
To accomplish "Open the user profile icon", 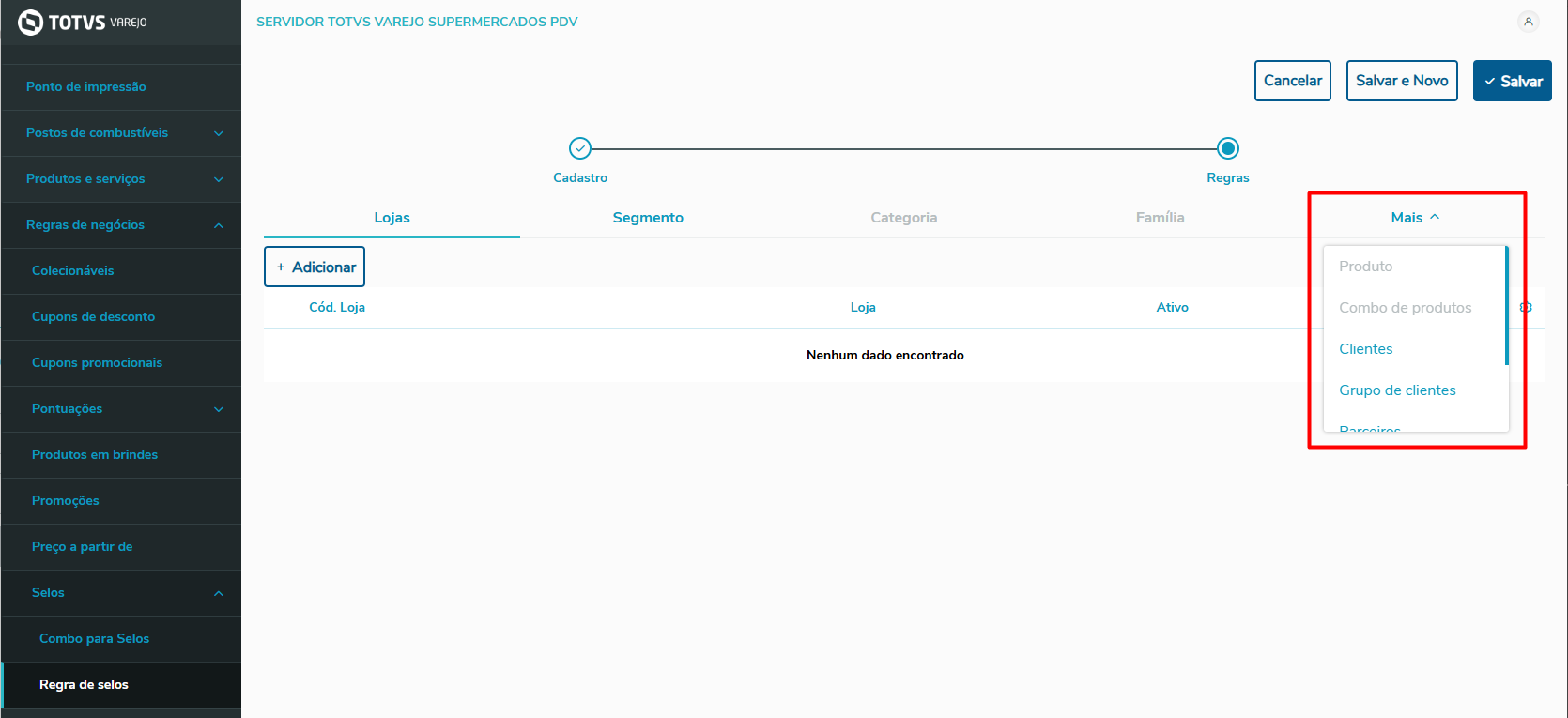I will [1529, 22].
